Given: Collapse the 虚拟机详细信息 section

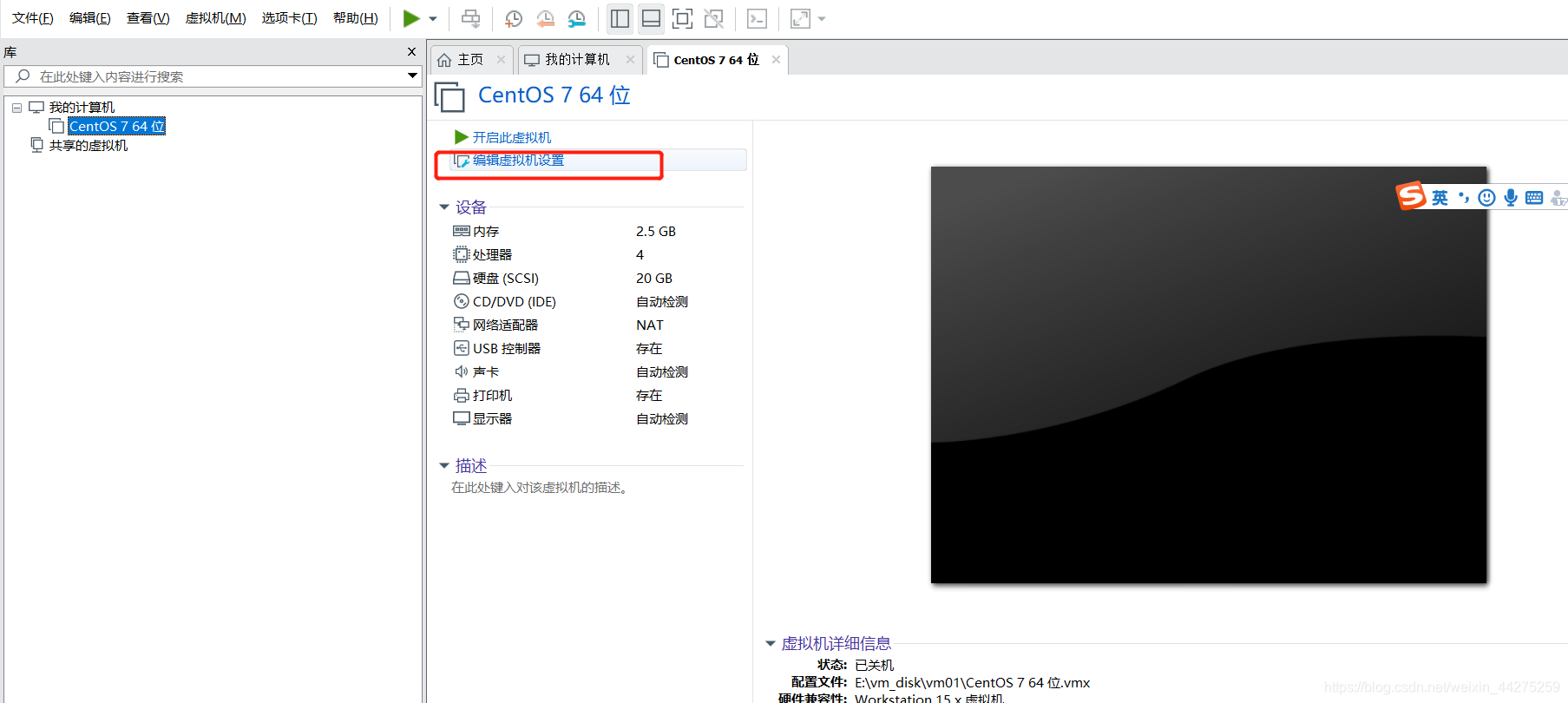Looking at the screenshot, I should pyautogui.click(x=770, y=643).
